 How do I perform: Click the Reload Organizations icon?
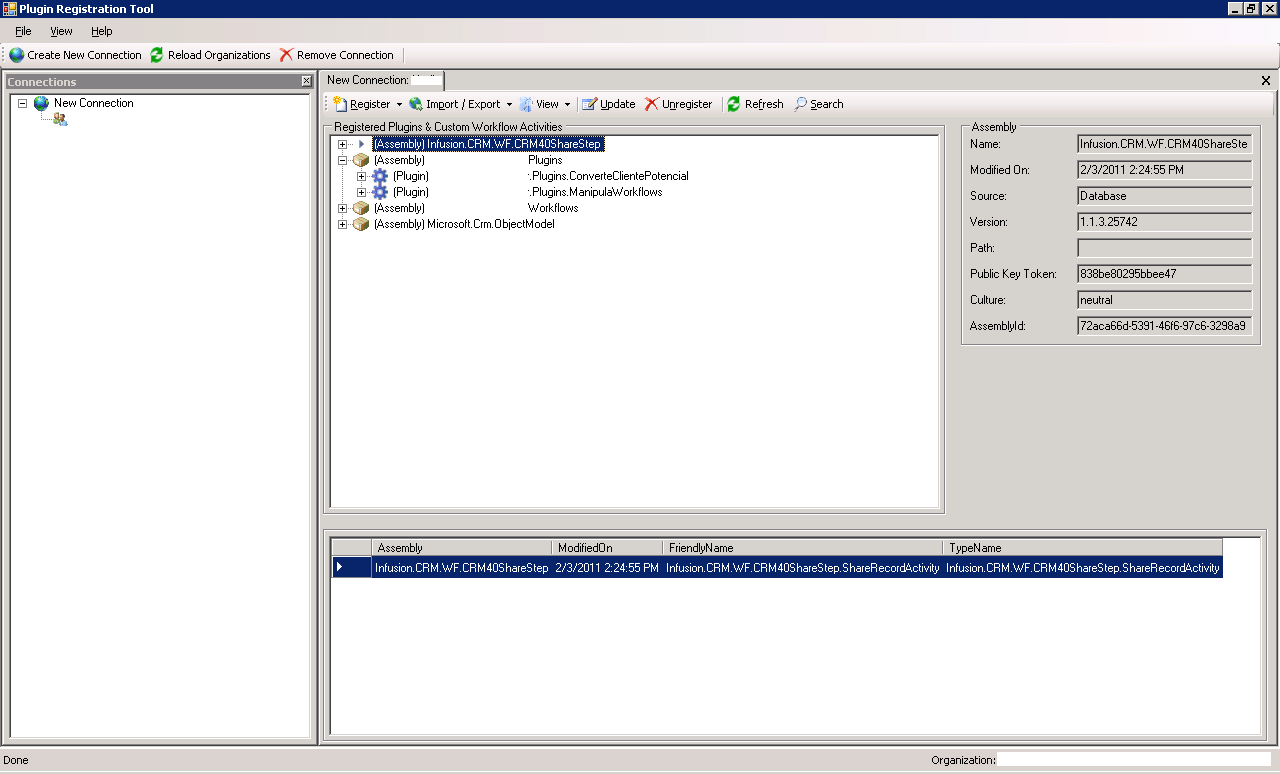click(157, 55)
